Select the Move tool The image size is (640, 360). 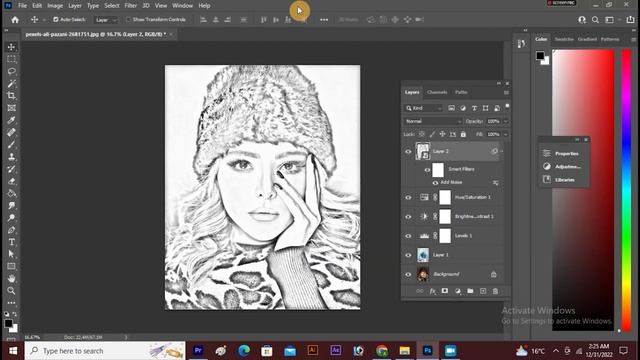(11, 47)
